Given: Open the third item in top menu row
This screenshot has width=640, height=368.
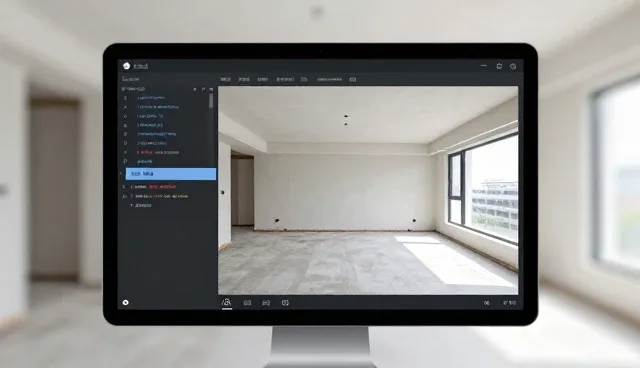Looking at the screenshot, I should click(262, 80).
